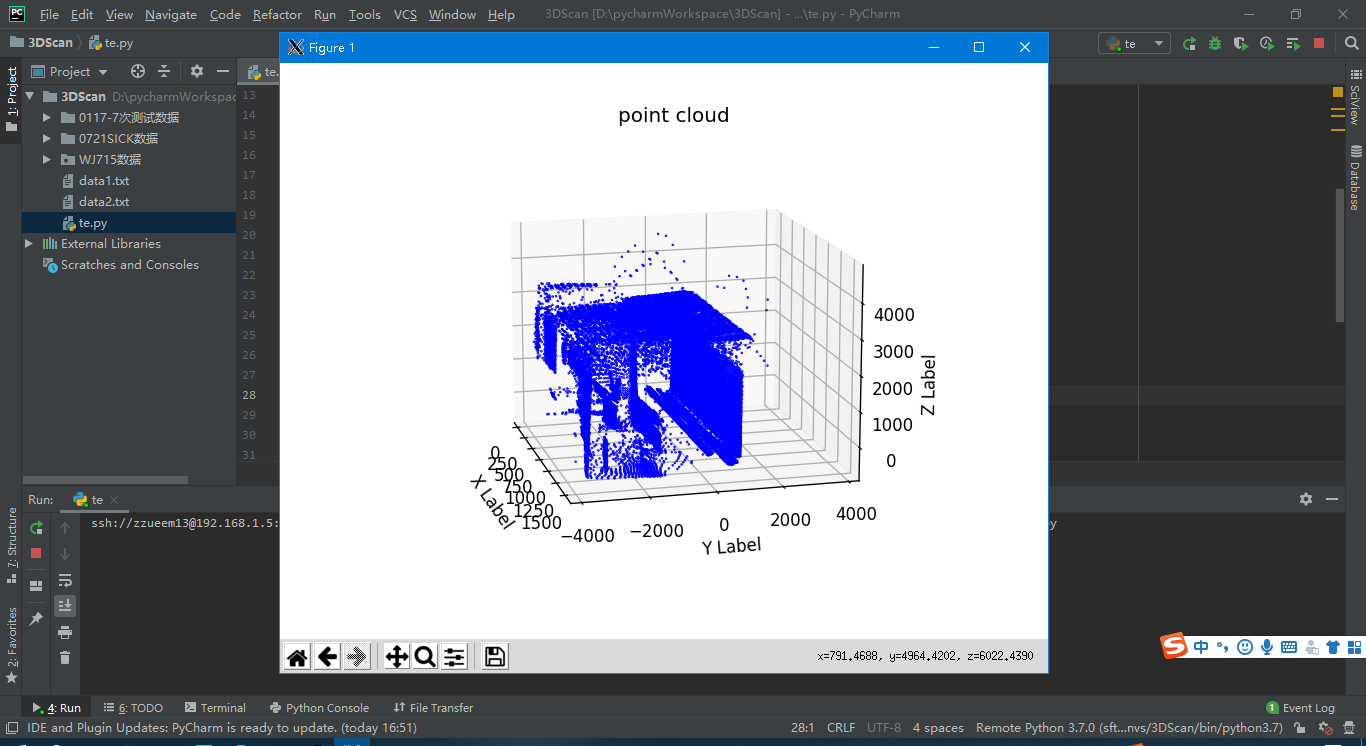Viewport: 1366px width, 746px height.
Task: Open the VCS menu
Action: (405, 14)
